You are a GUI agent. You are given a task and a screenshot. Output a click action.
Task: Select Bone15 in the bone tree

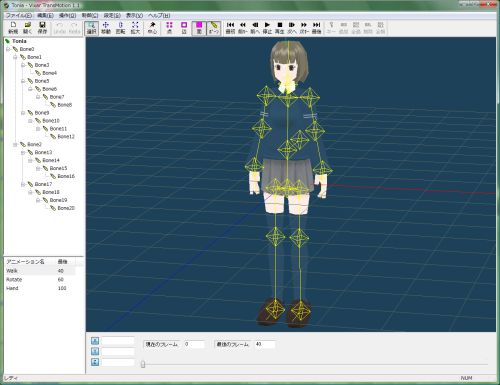58,168
